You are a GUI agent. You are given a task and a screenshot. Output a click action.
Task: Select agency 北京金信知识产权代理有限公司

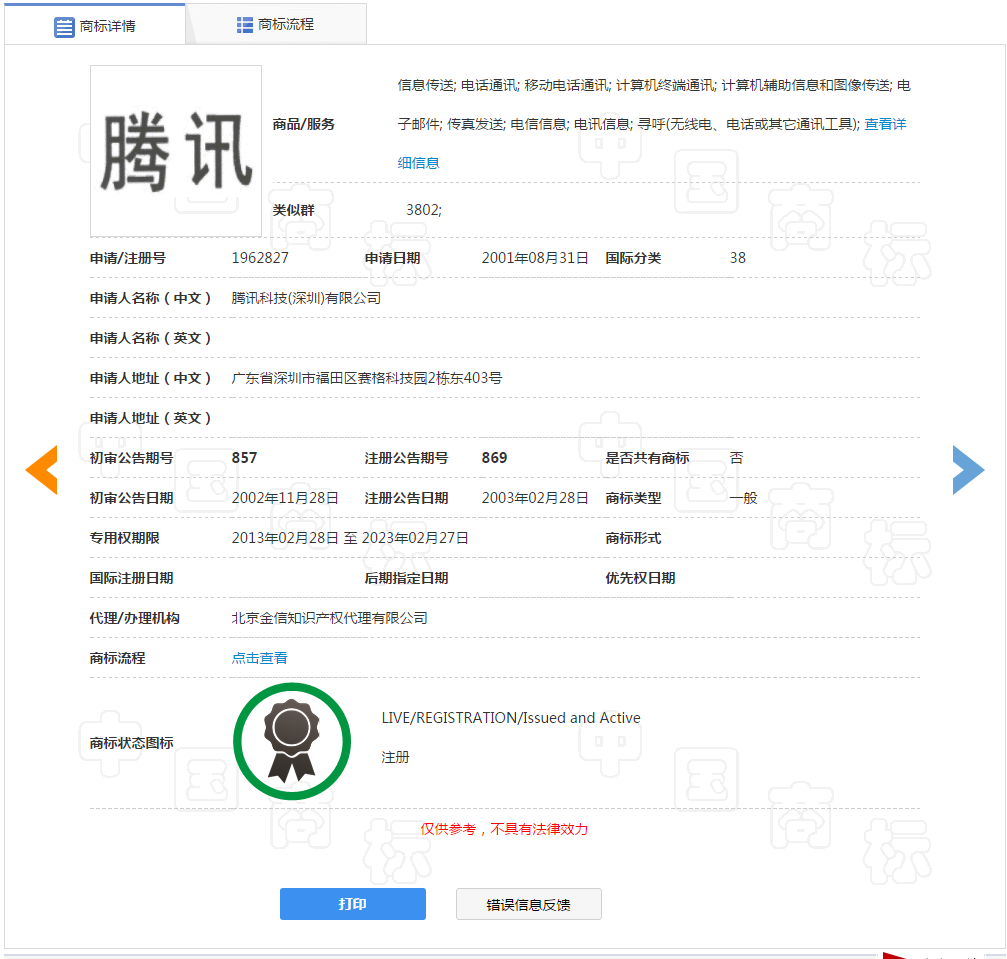329,618
